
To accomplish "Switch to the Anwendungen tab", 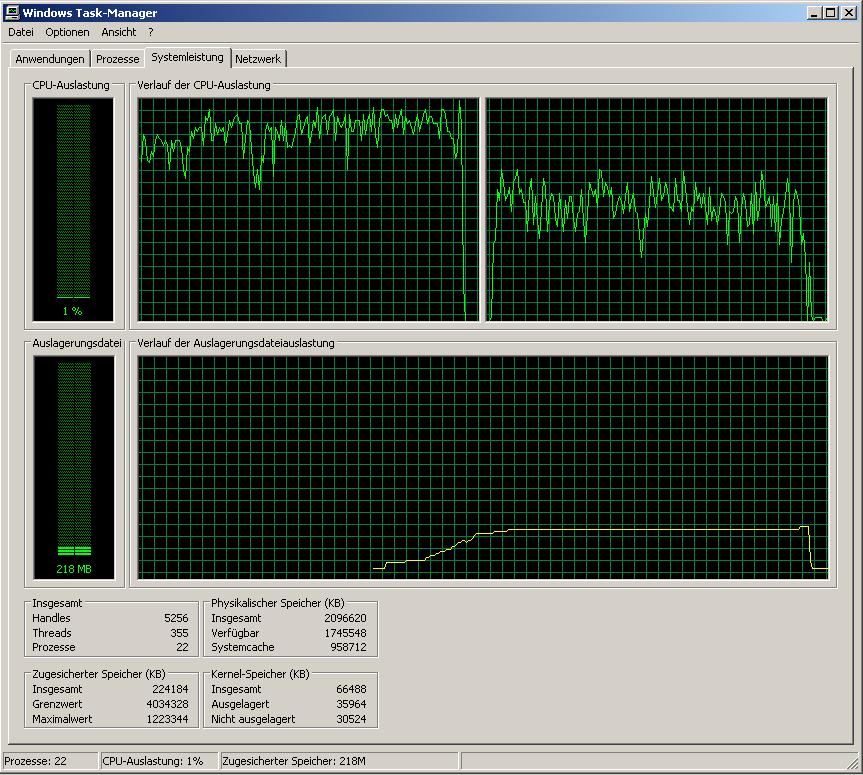I will pyautogui.click(x=50, y=59).
